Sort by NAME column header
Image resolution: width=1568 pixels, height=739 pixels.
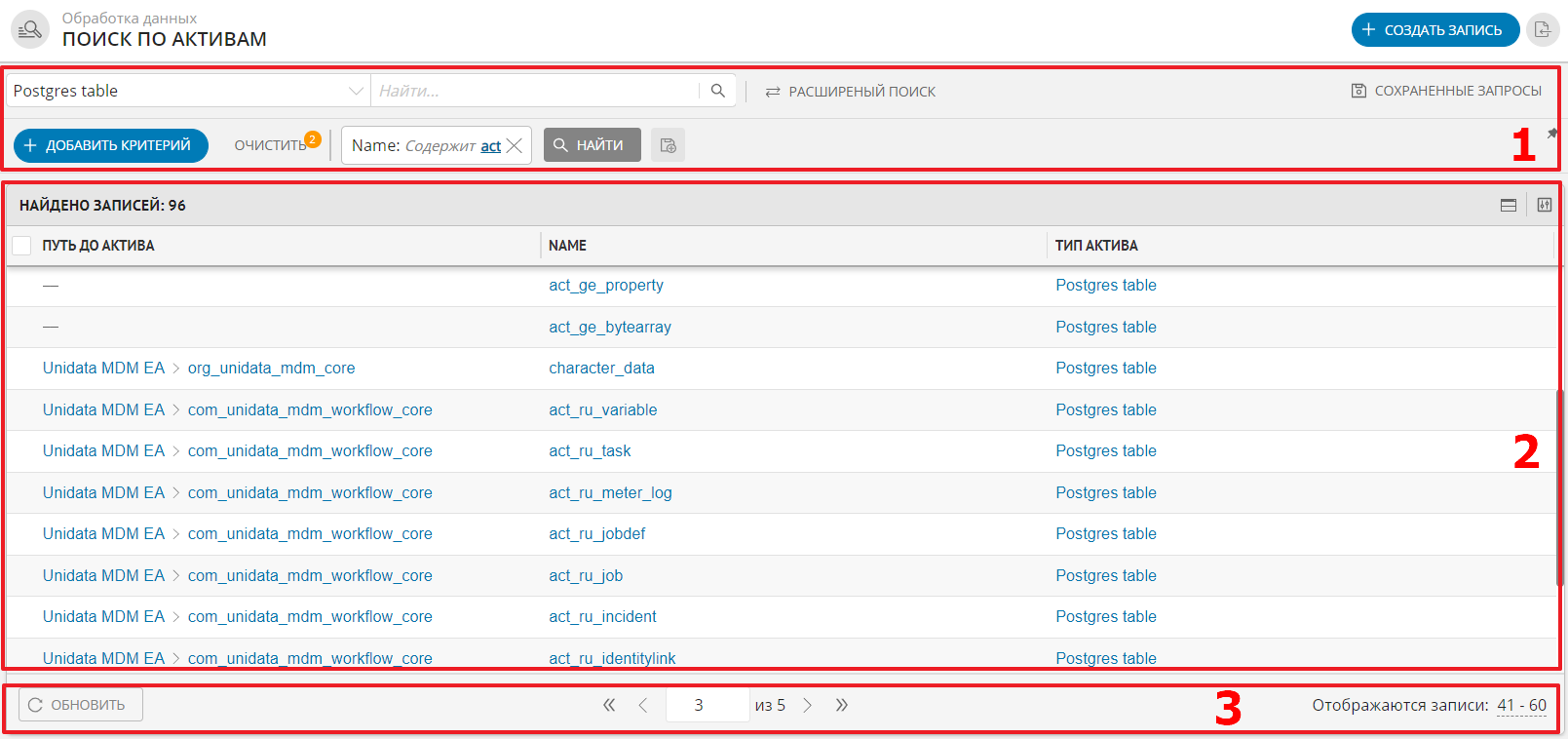(x=567, y=246)
